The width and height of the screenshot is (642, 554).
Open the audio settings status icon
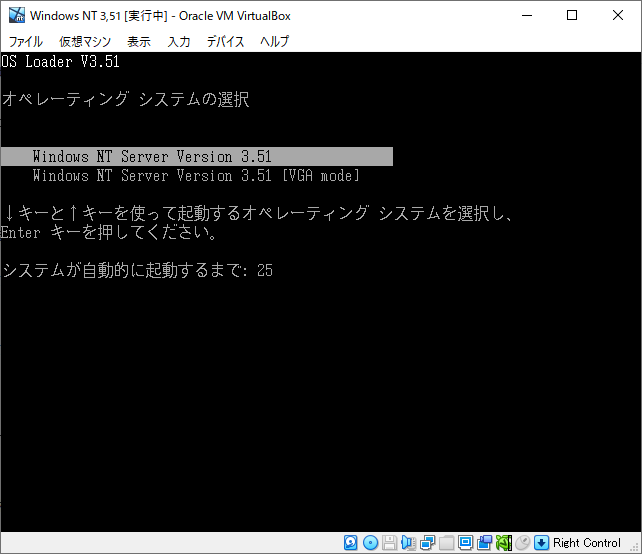pos(409,543)
